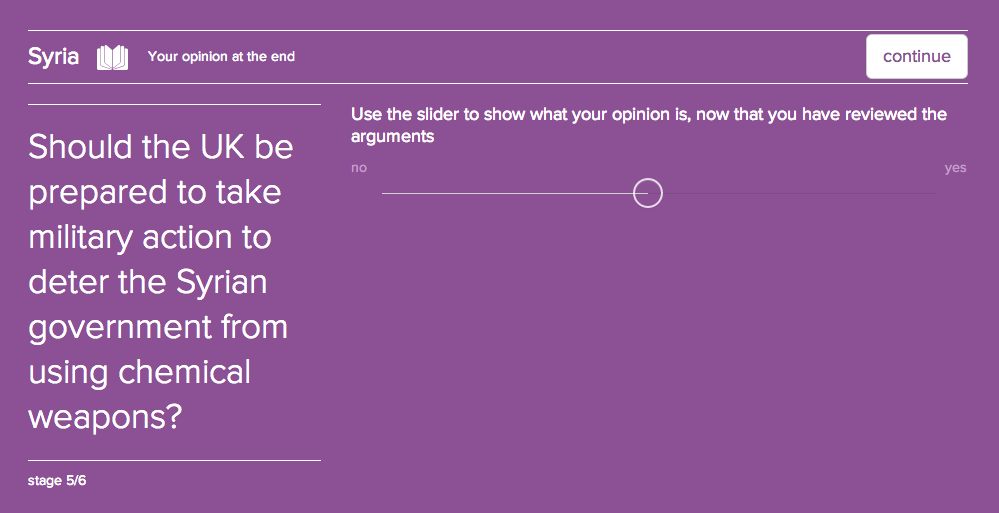Click the "deter the Syrian" question line
The image size is (999, 513).
pyautogui.click(x=148, y=282)
